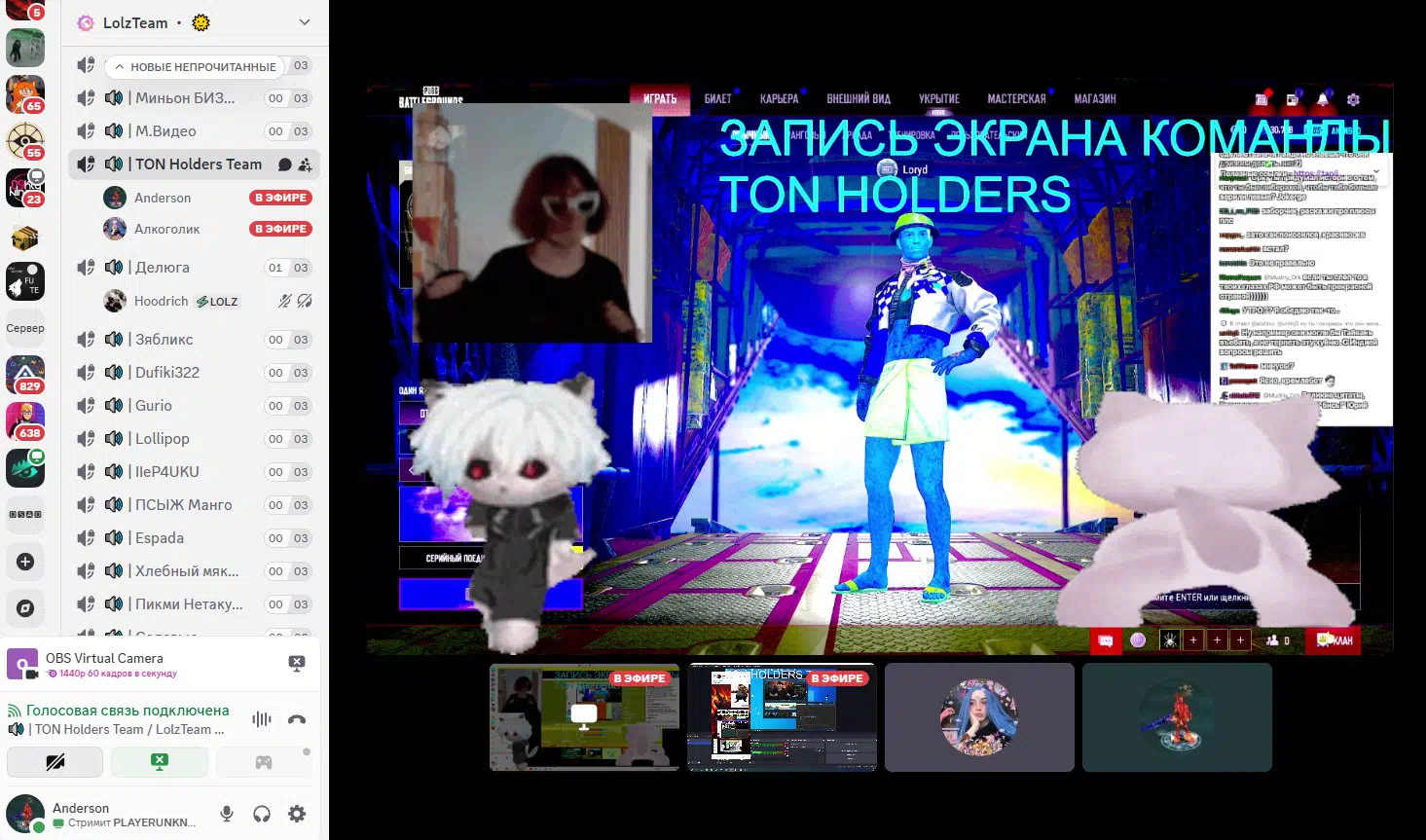The height and width of the screenshot is (840, 1426).
Task: Join М.Видео voice channel
Action: 194,131
